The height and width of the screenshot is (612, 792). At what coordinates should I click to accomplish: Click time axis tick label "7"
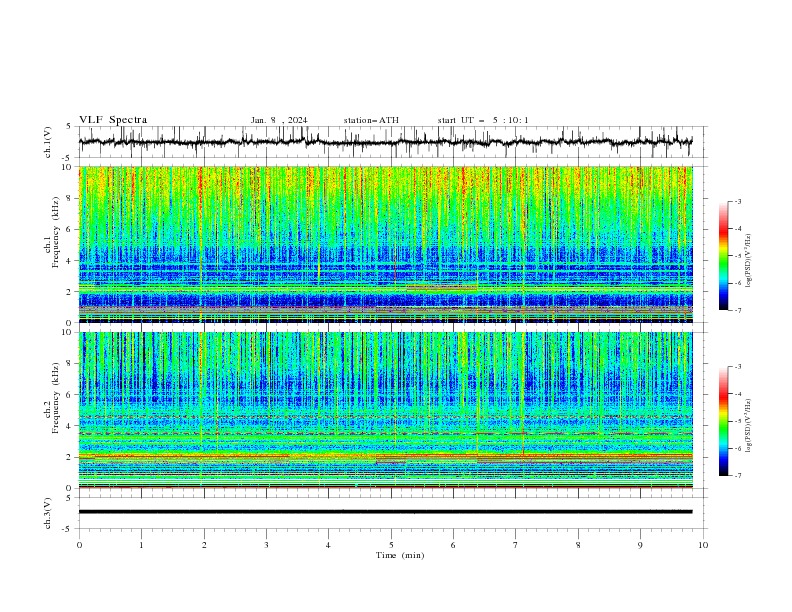tap(516, 545)
